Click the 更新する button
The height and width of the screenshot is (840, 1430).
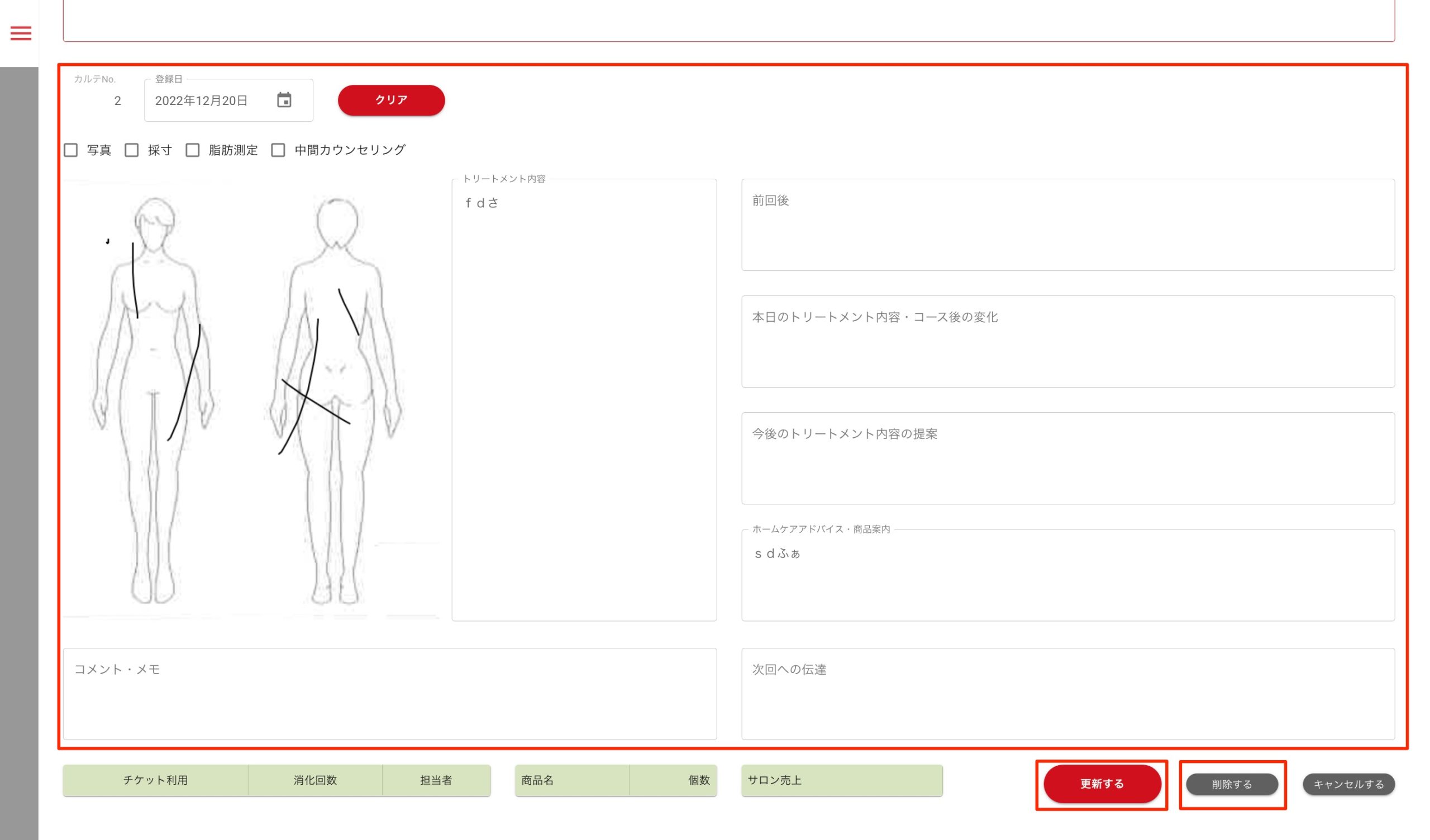[1102, 784]
